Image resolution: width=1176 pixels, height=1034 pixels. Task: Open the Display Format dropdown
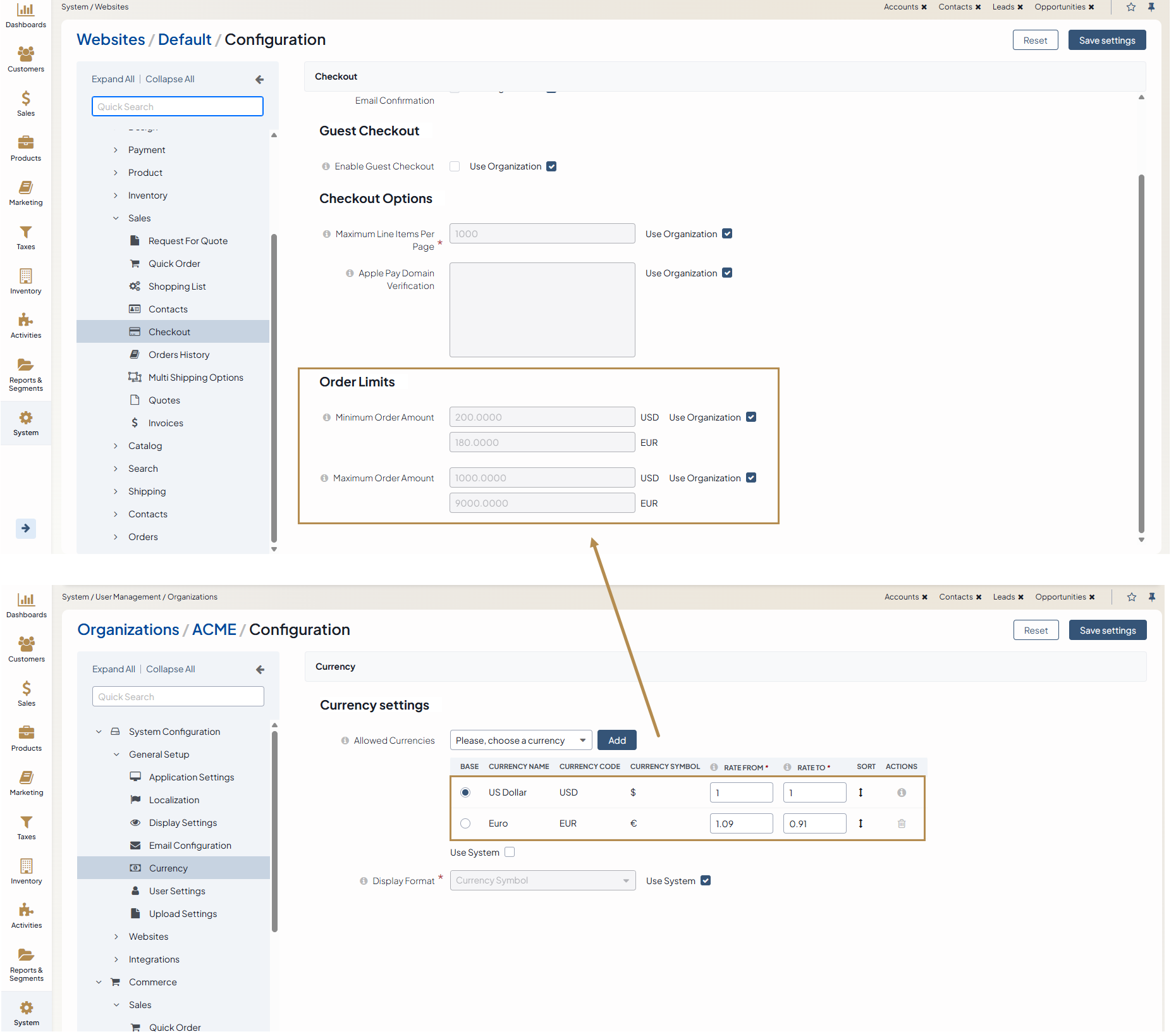point(543,880)
